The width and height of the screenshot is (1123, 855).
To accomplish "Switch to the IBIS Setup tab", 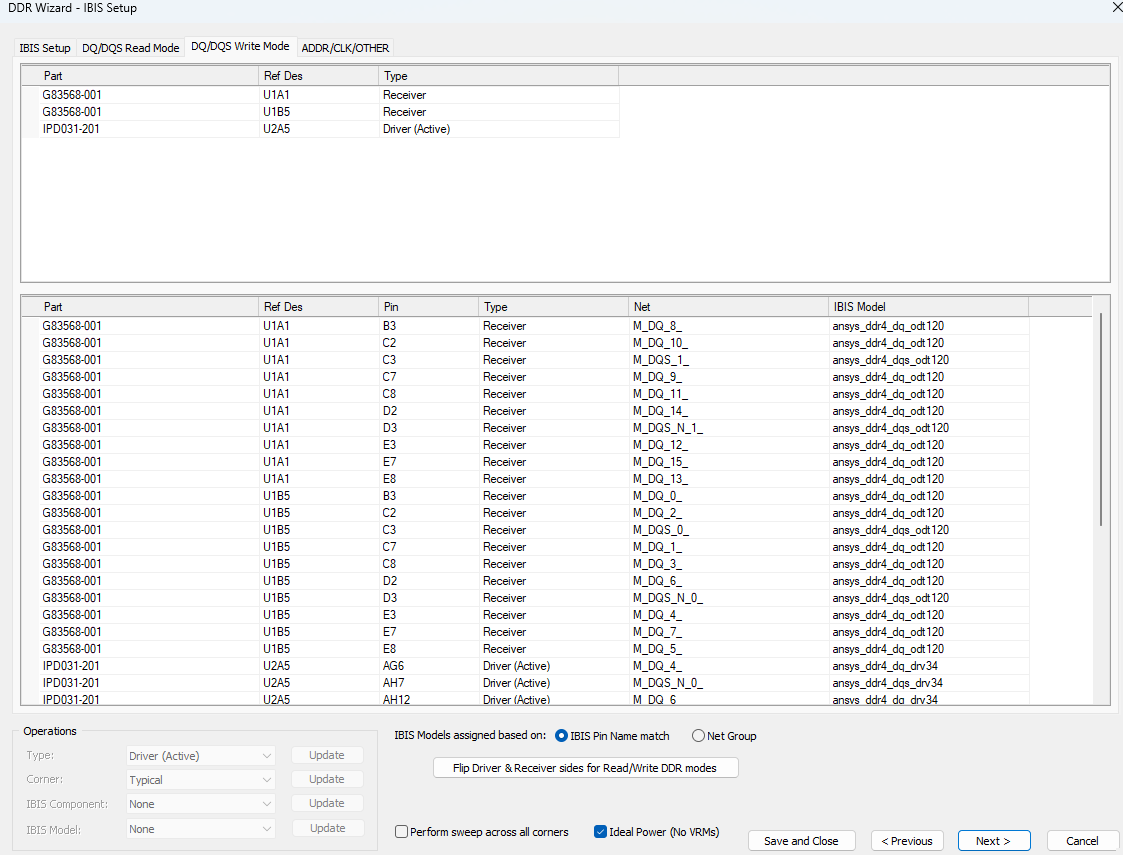I will pyautogui.click(x=45, y=48).
